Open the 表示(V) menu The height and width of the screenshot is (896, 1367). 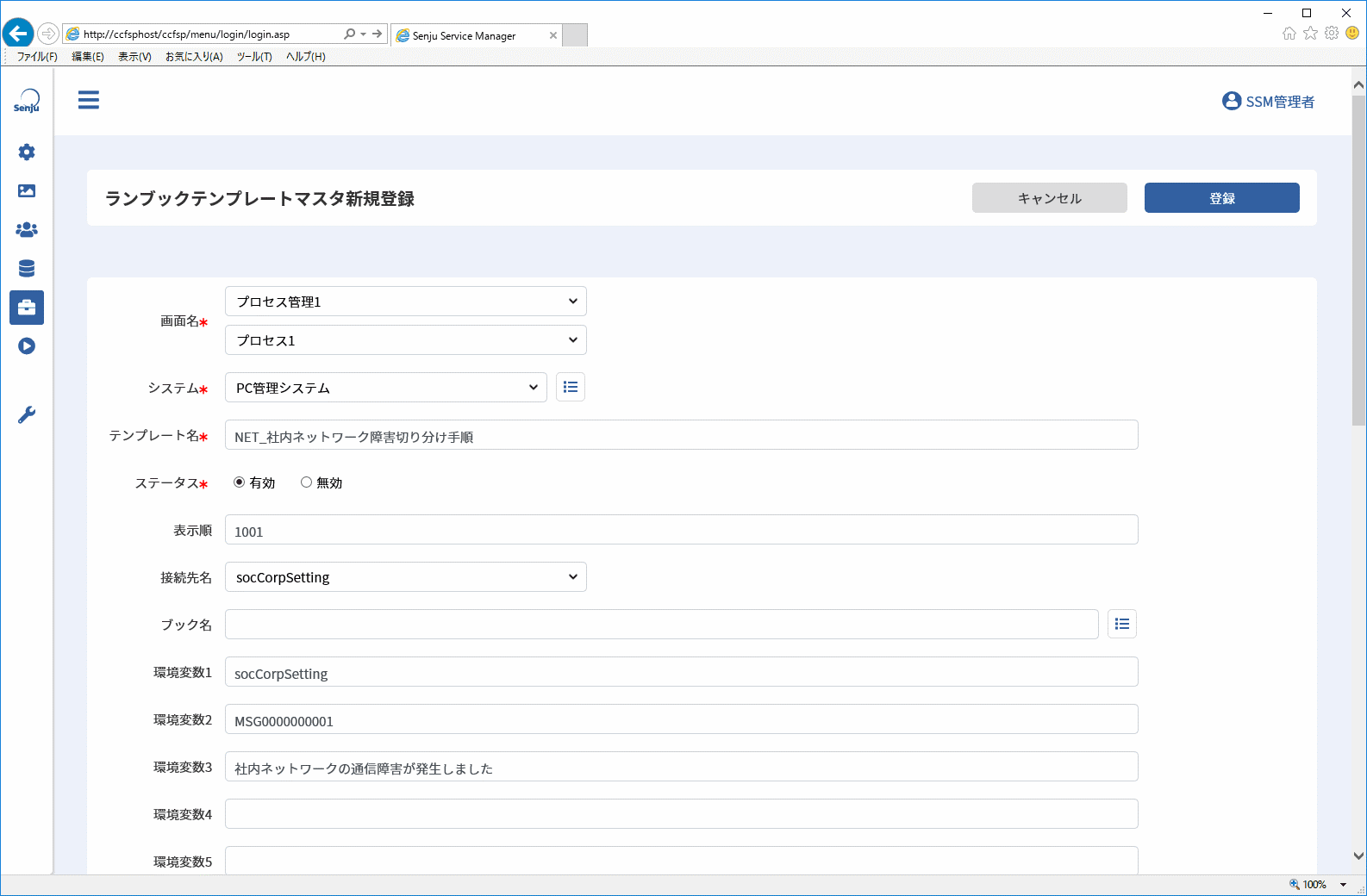click(134, 57)
